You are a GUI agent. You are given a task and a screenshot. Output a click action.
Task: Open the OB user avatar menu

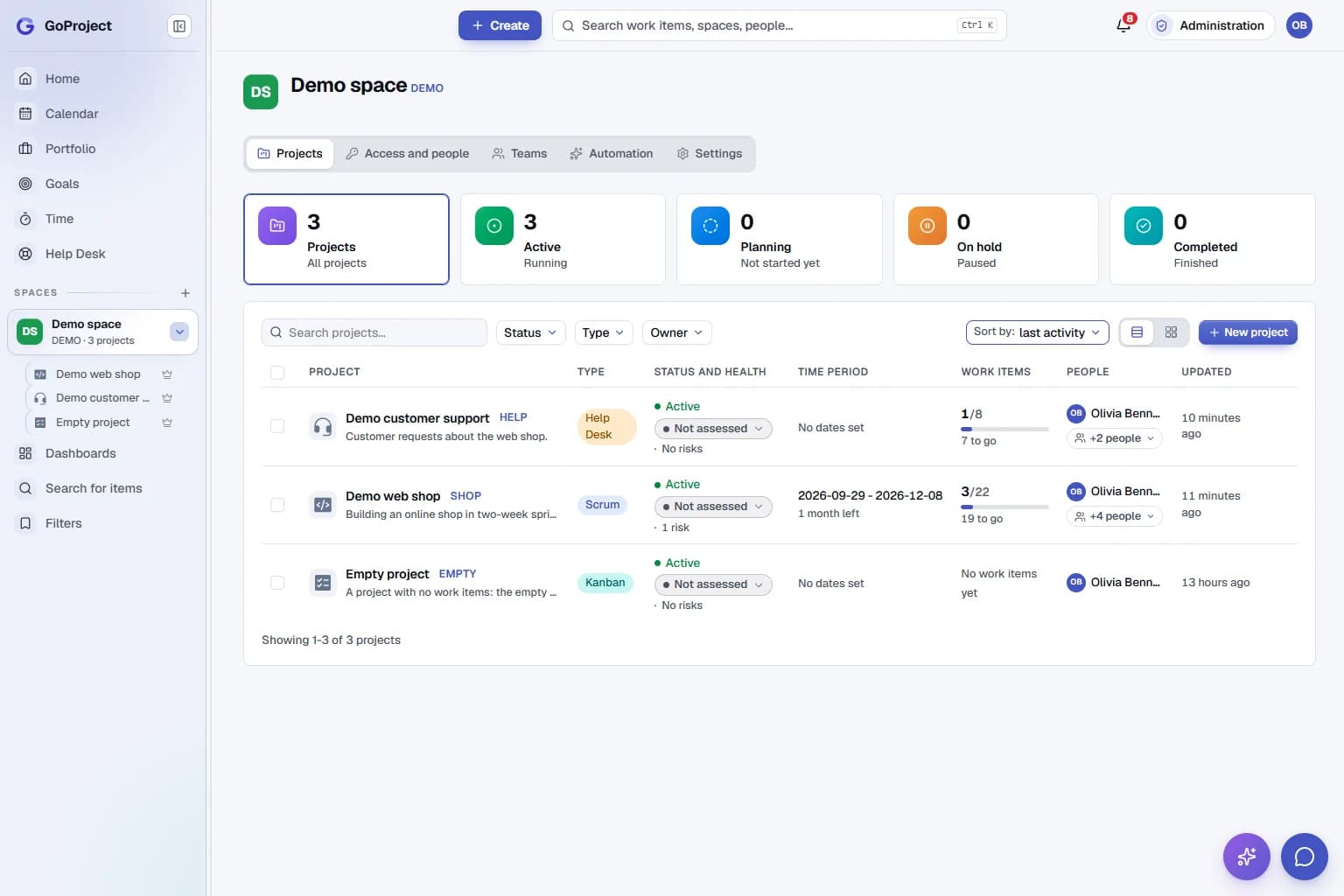[1299, 25]
